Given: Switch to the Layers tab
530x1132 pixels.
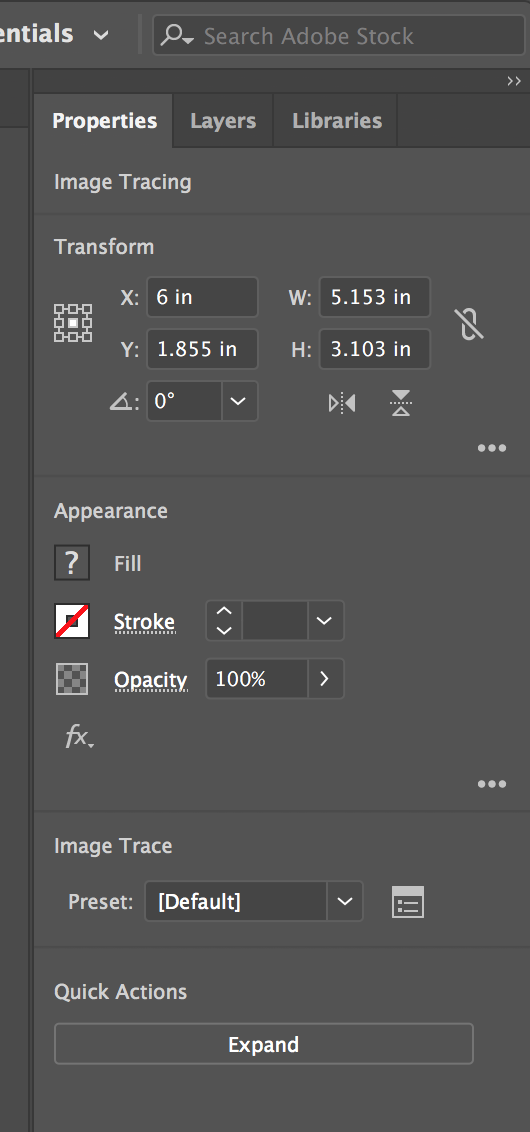Looking at the screenshot, I should click(x=223, y=121).
